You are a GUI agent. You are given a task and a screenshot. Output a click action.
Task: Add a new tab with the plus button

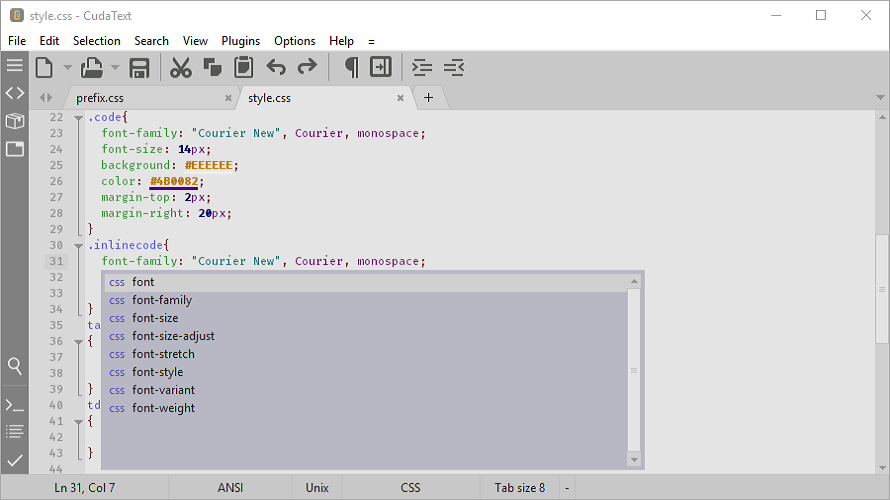428,97
